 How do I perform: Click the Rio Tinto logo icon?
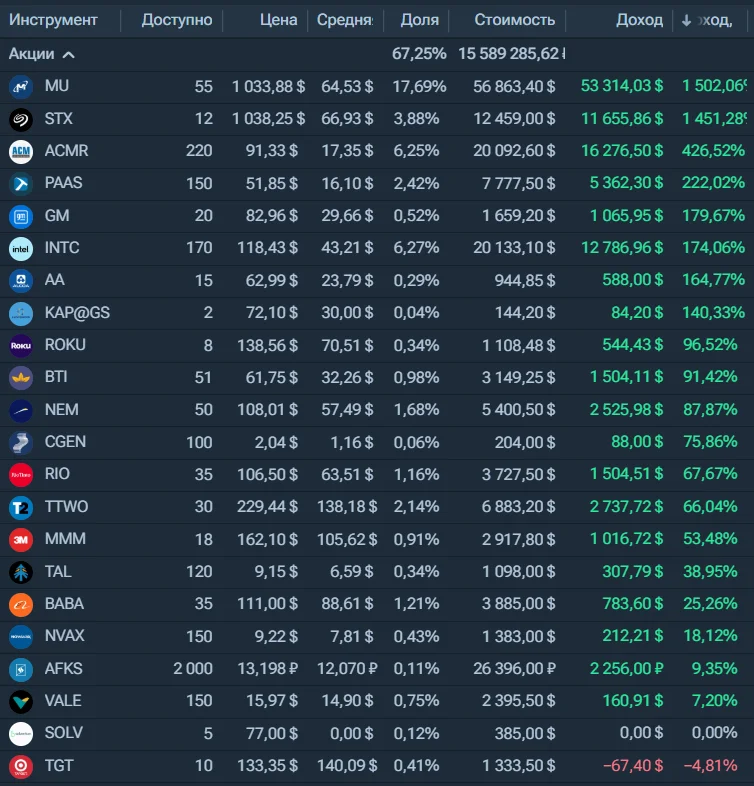(x=21, y=475)
